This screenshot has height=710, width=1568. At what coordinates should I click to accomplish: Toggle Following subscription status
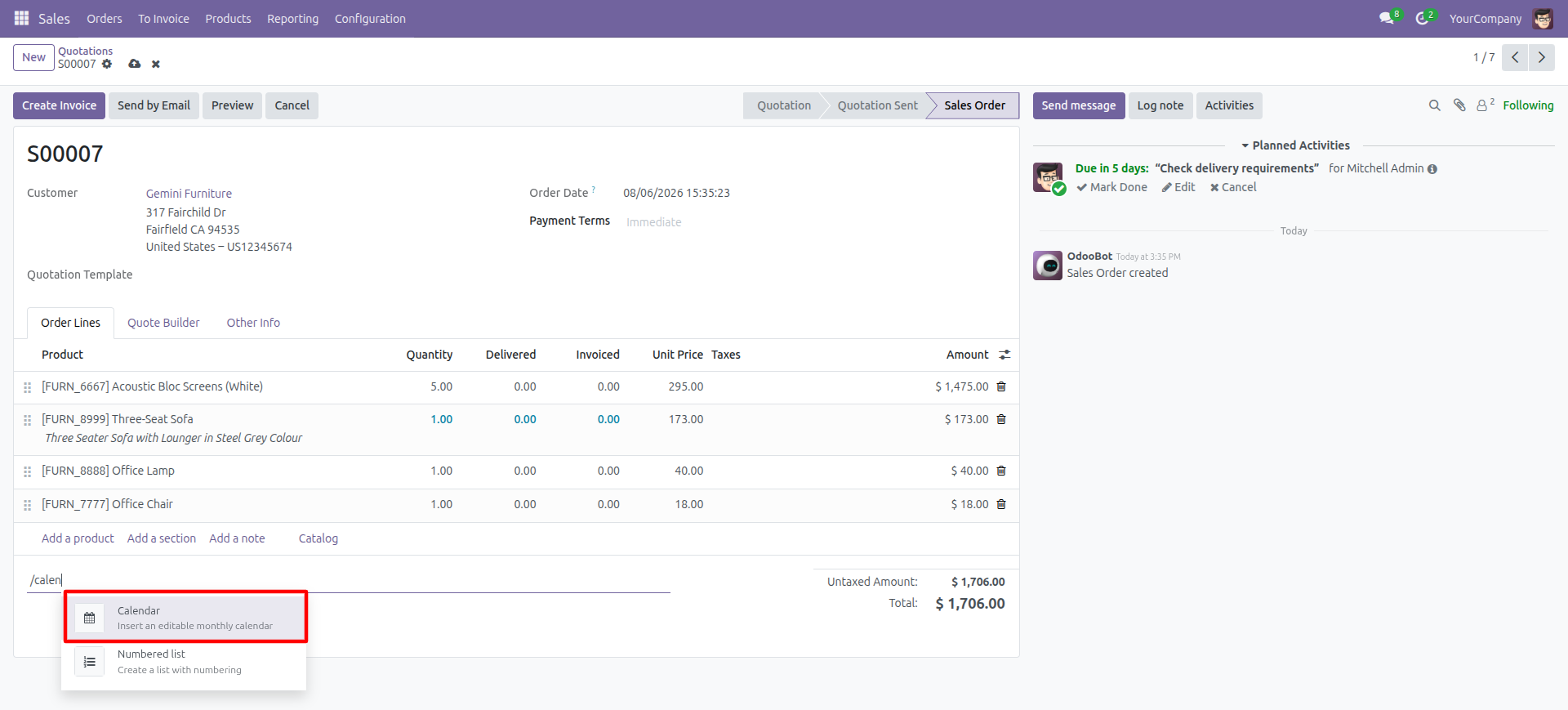(1528, 105)
